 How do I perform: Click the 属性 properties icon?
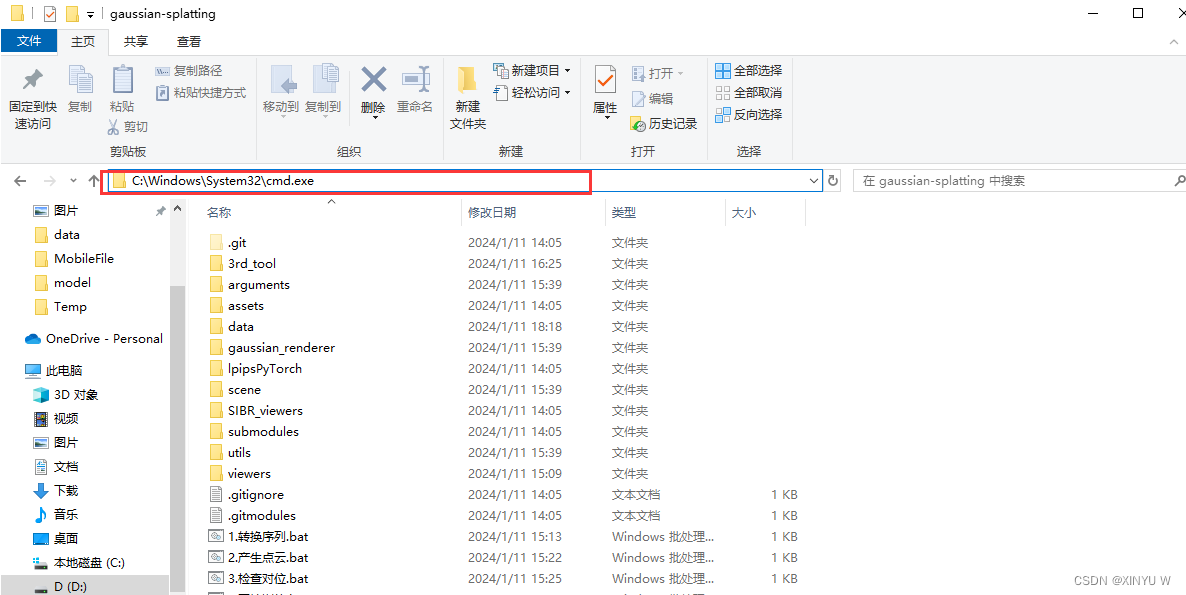click(605, 79)
